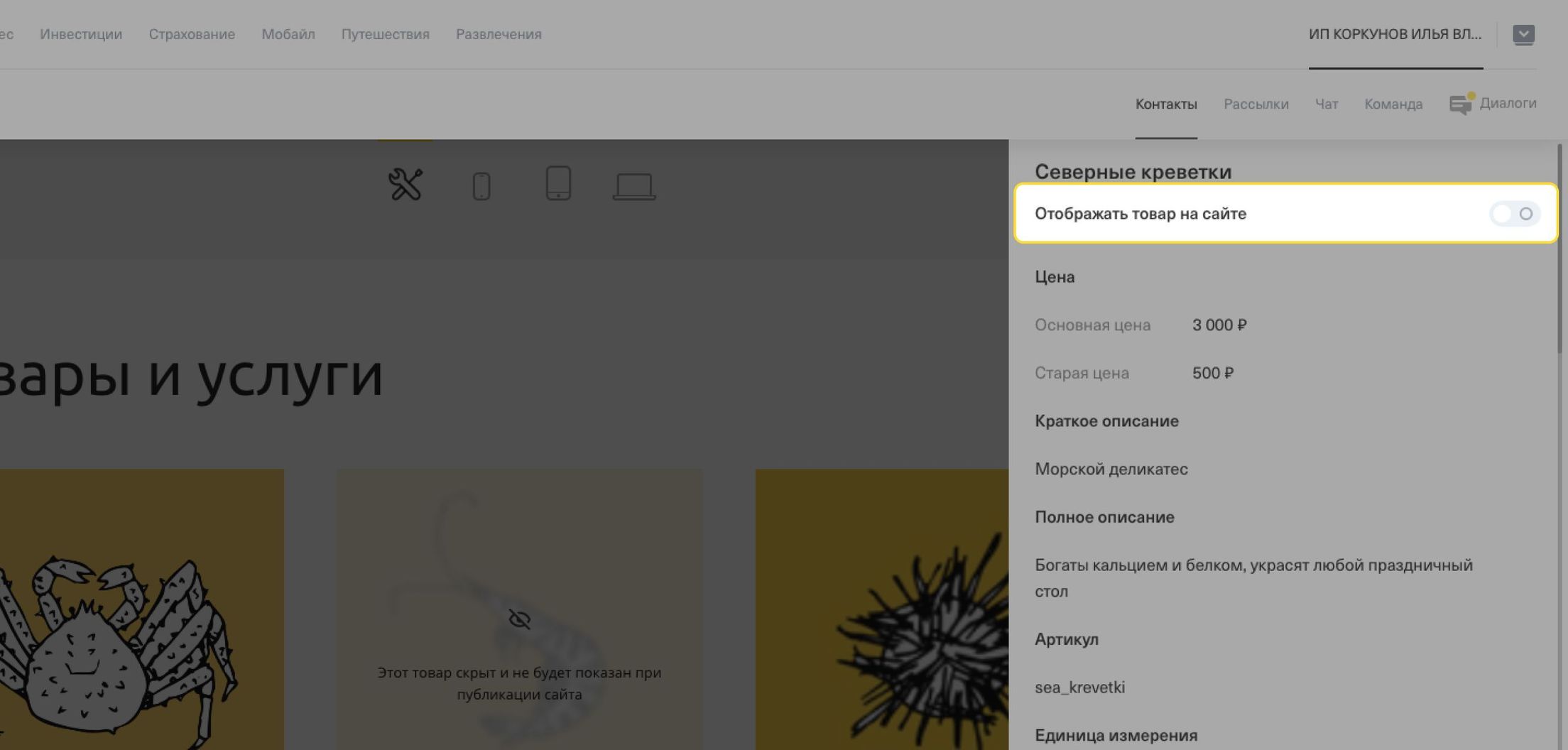This screenshot has height=750, width=1568.
Task: Select account ИП КОРКУНОВ ИЛЬЯ ВЛ...
Action: pyautogui.click(x=1395, y=34)
